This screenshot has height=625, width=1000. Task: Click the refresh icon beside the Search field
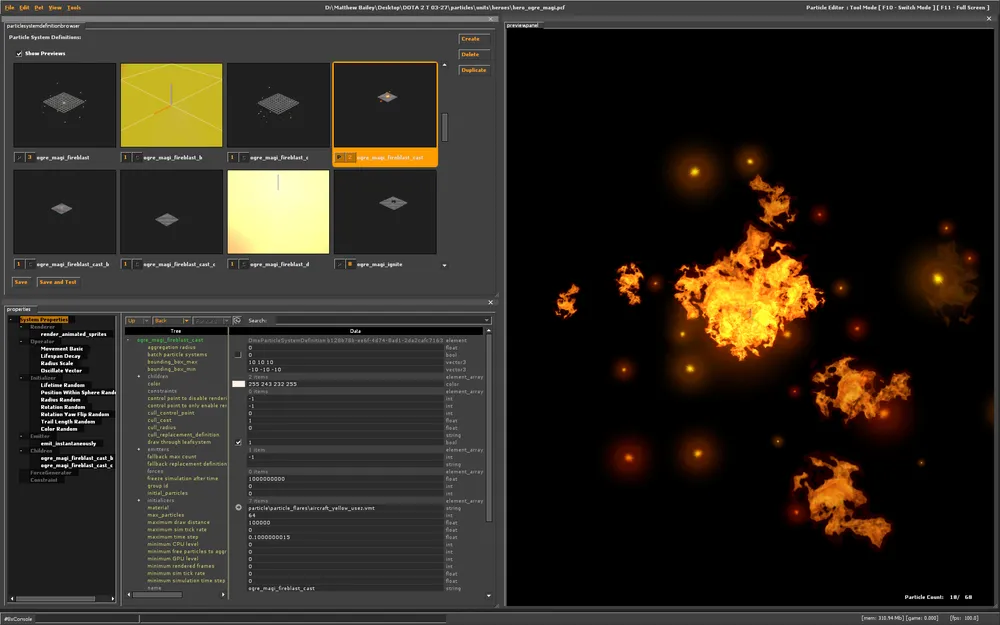(x=237, y=320)
